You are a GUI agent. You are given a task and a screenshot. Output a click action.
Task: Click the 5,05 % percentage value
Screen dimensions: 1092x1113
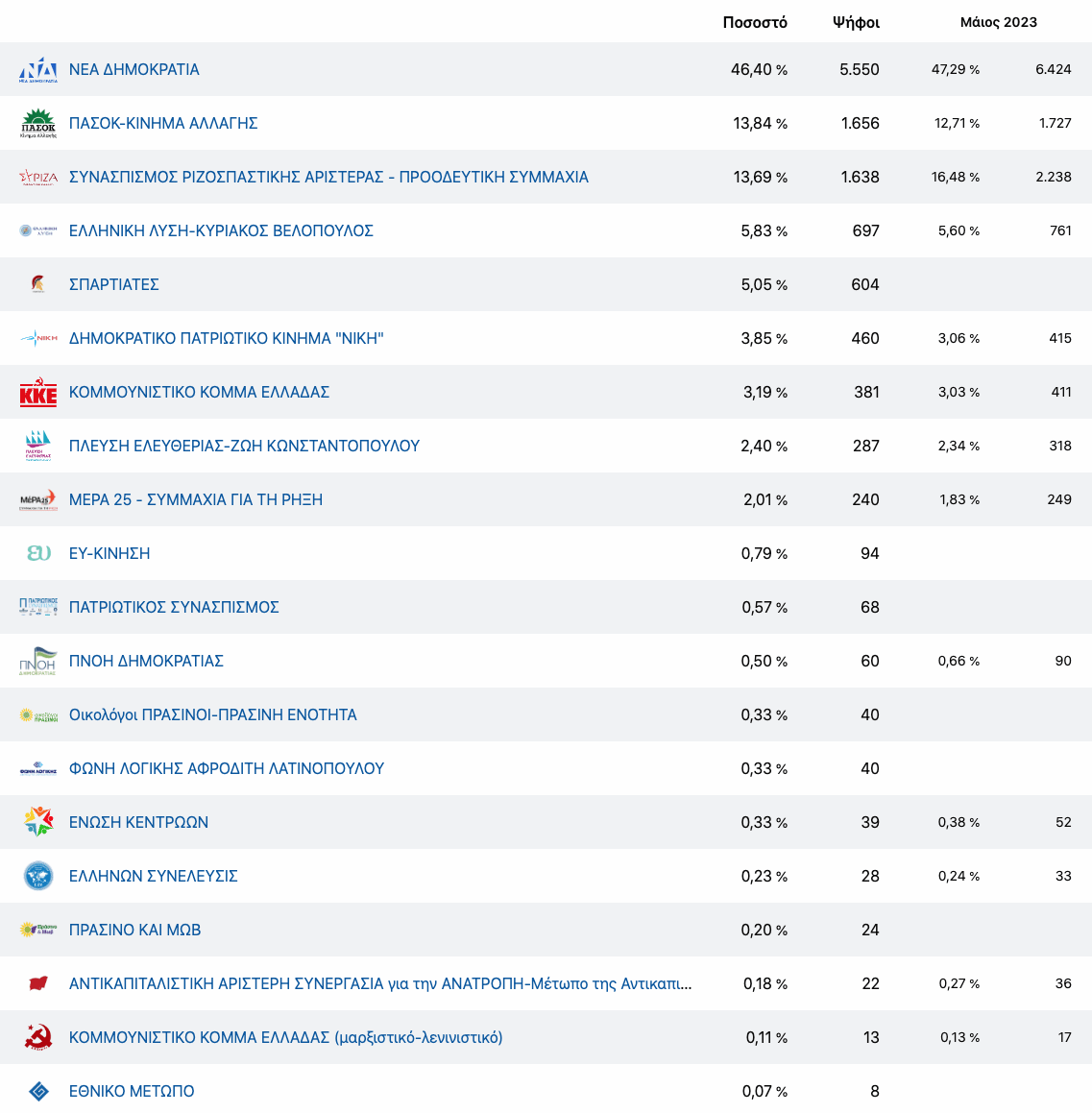click(764, 284)
